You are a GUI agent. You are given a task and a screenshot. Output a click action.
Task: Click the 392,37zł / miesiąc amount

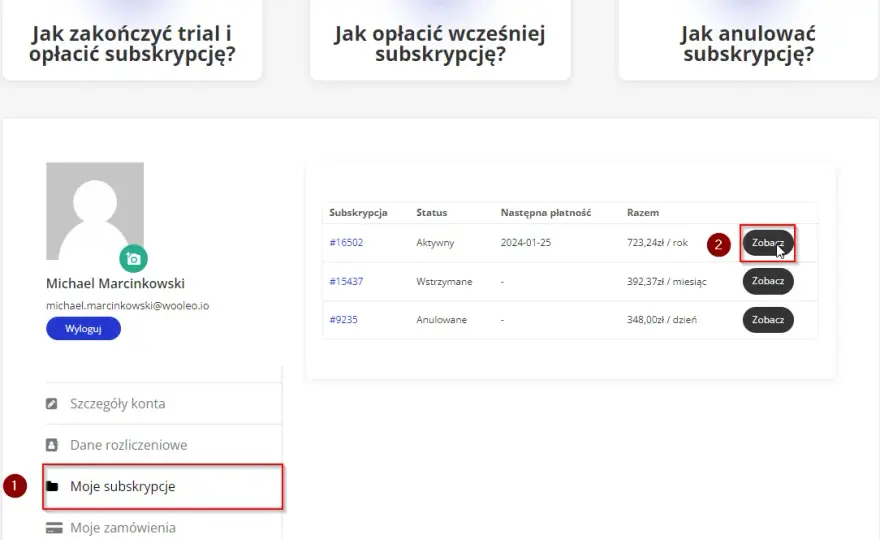click(667, 281)
